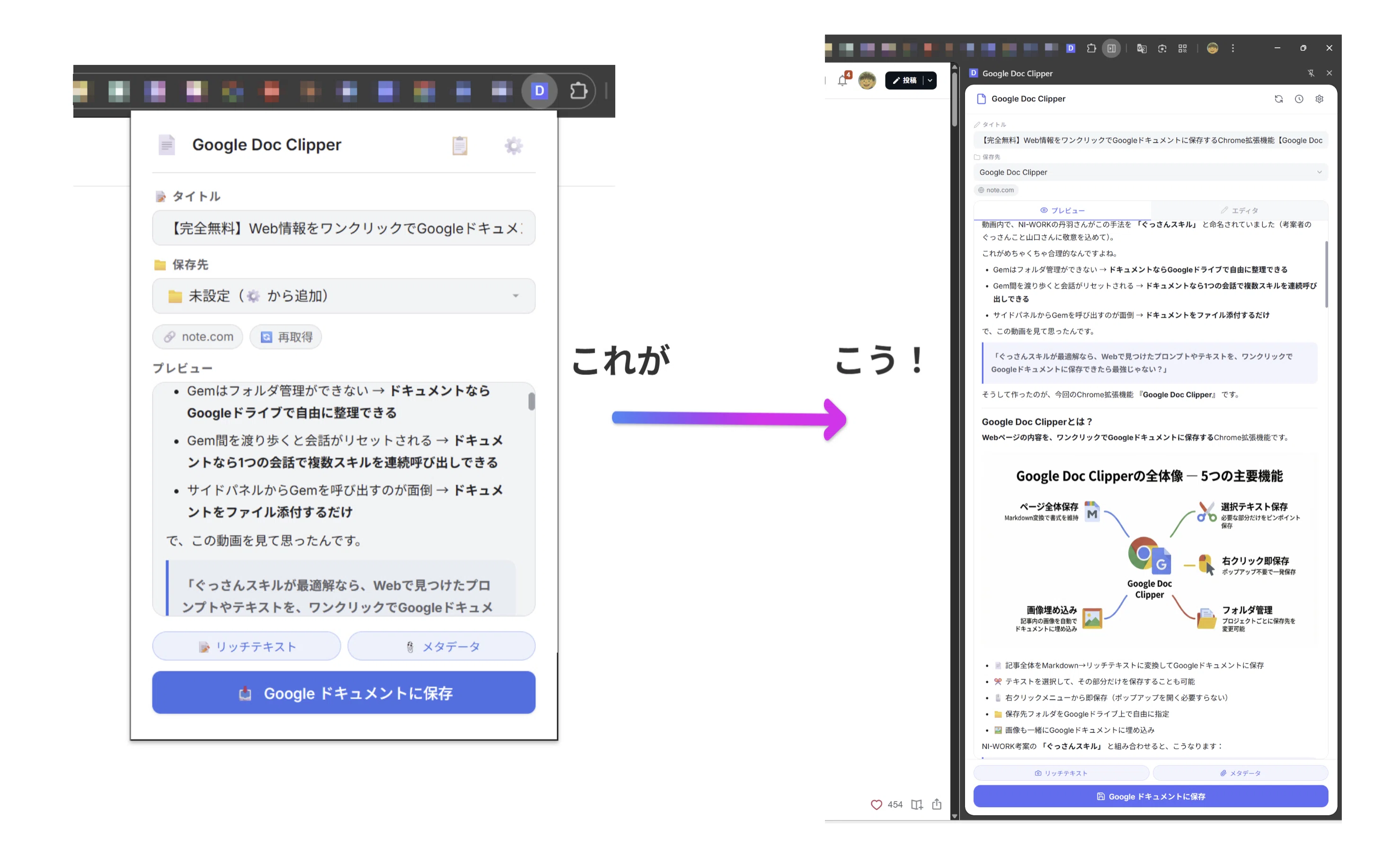This screenshot has height=847, width=1400.
Task: Open the notifications bell on the note page
Action: point(842,80)
